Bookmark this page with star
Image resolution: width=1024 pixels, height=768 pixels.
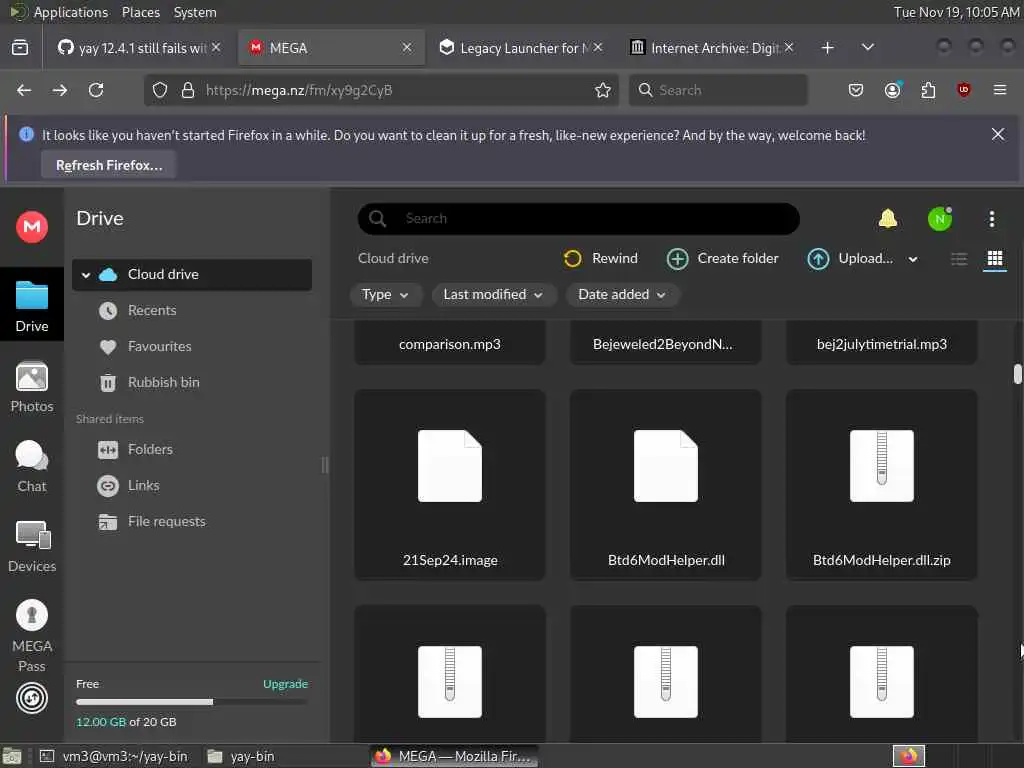point(603,90)
